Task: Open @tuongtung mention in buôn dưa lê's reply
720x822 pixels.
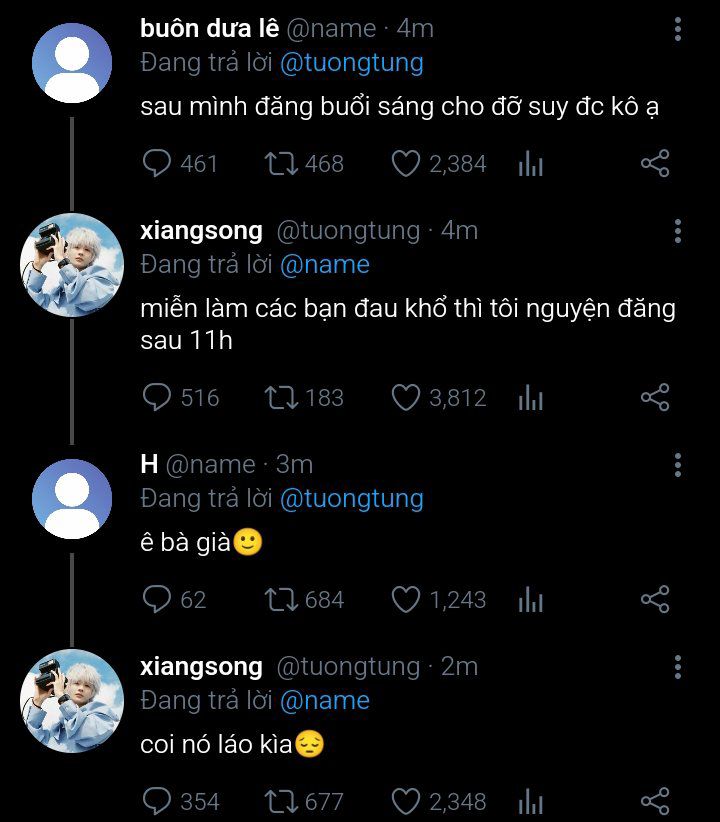Action: tap(352, 63)
